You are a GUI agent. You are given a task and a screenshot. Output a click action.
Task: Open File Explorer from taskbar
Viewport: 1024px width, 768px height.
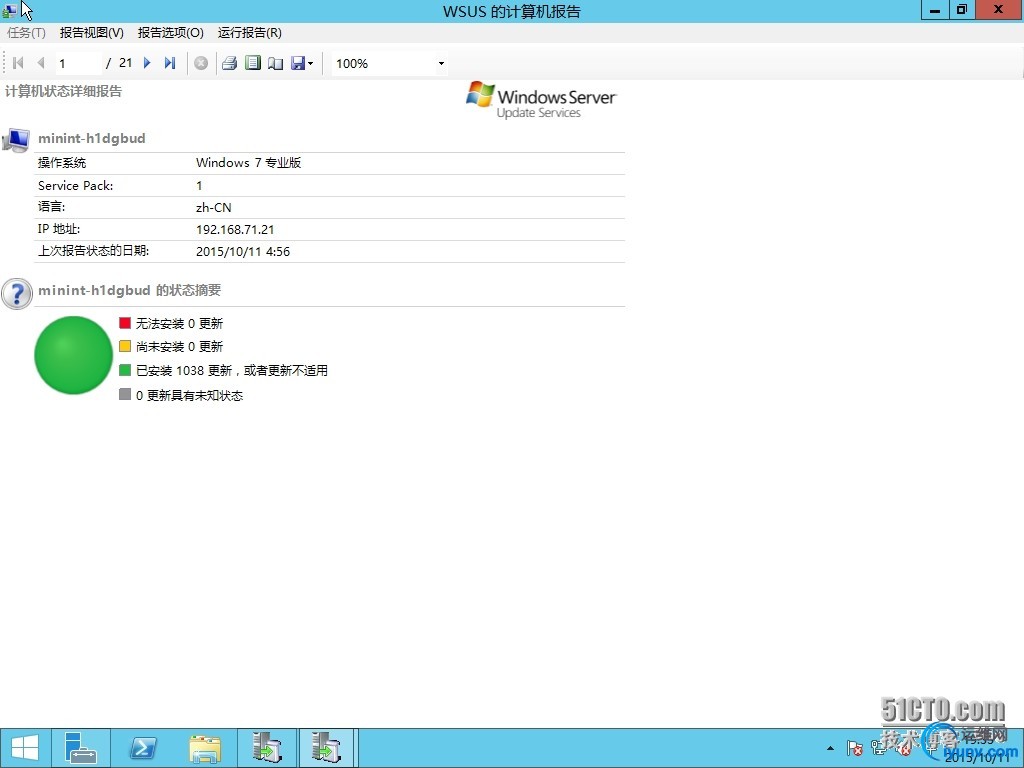coord(204,748)
